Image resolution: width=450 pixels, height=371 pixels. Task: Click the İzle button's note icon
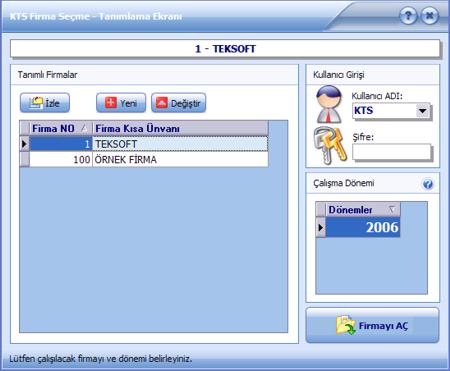(36, 103)
